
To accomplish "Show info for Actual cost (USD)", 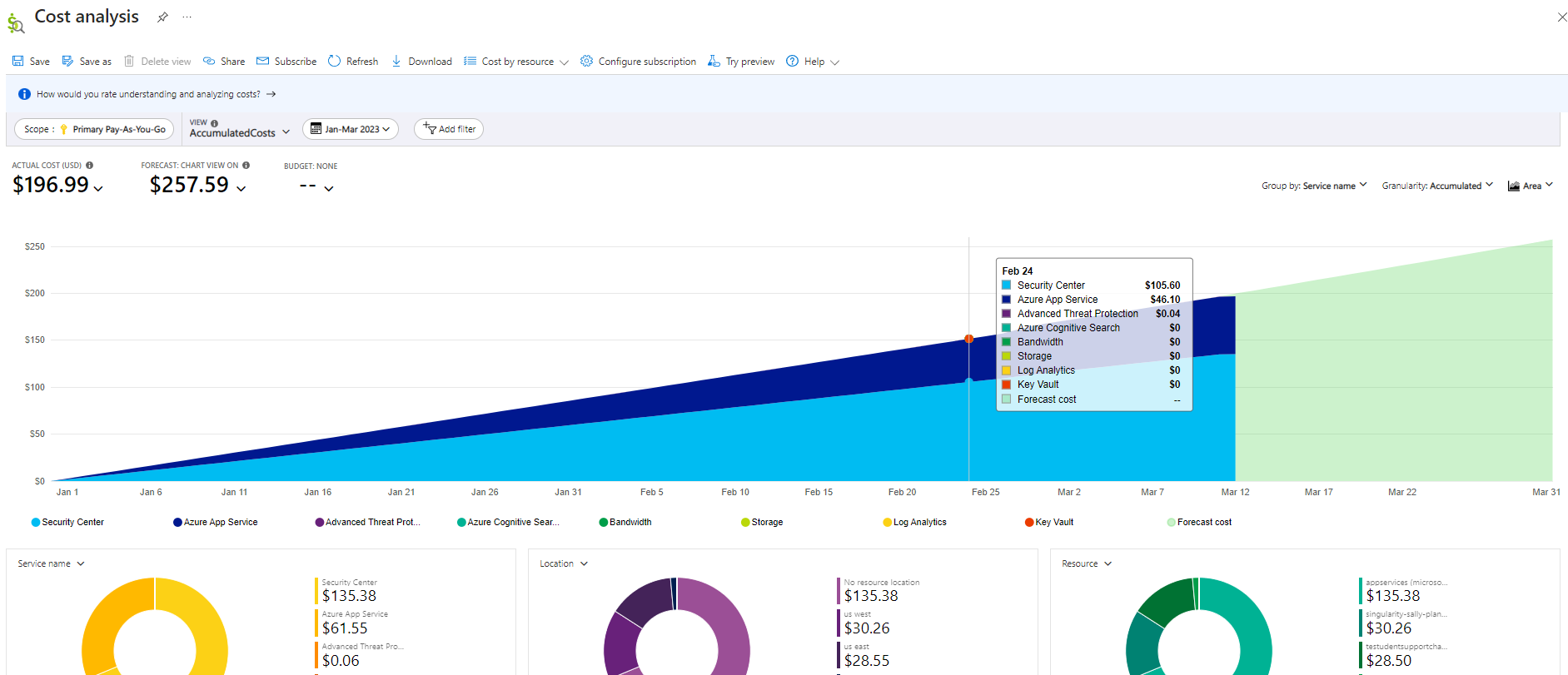I will pos(90,166).
